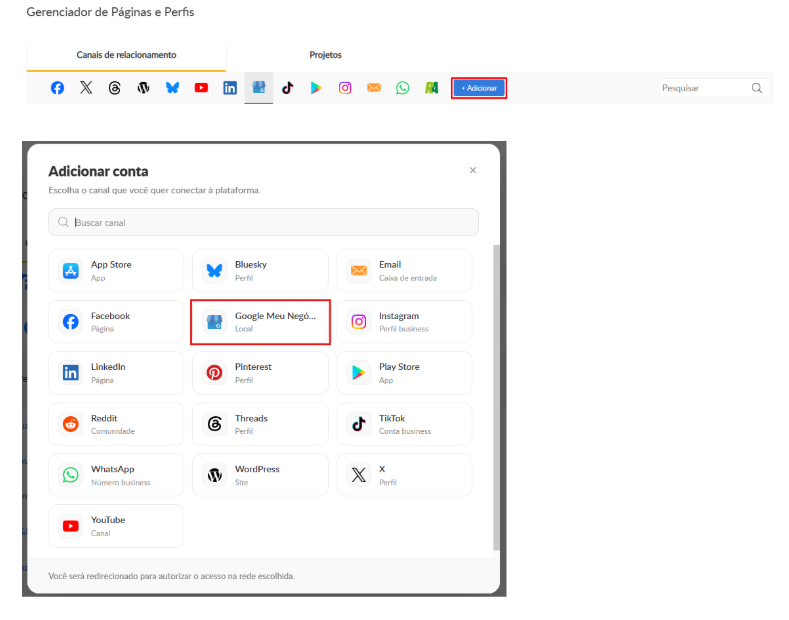This screenshot has width=789, height=620.
Task: Choose the Threads Perfil card
Action: (260, 424)
